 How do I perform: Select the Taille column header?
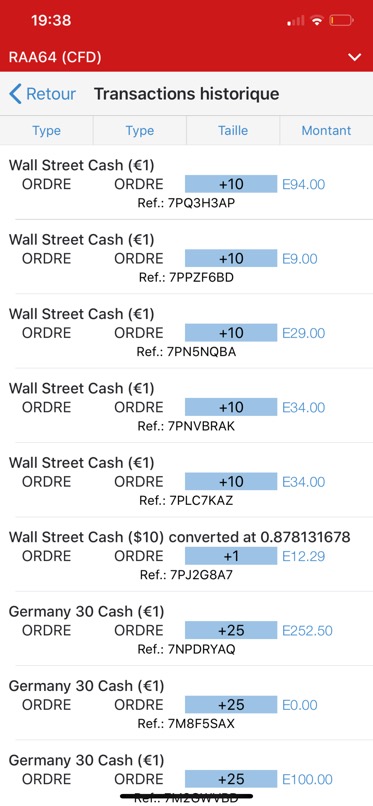point(233,131)
